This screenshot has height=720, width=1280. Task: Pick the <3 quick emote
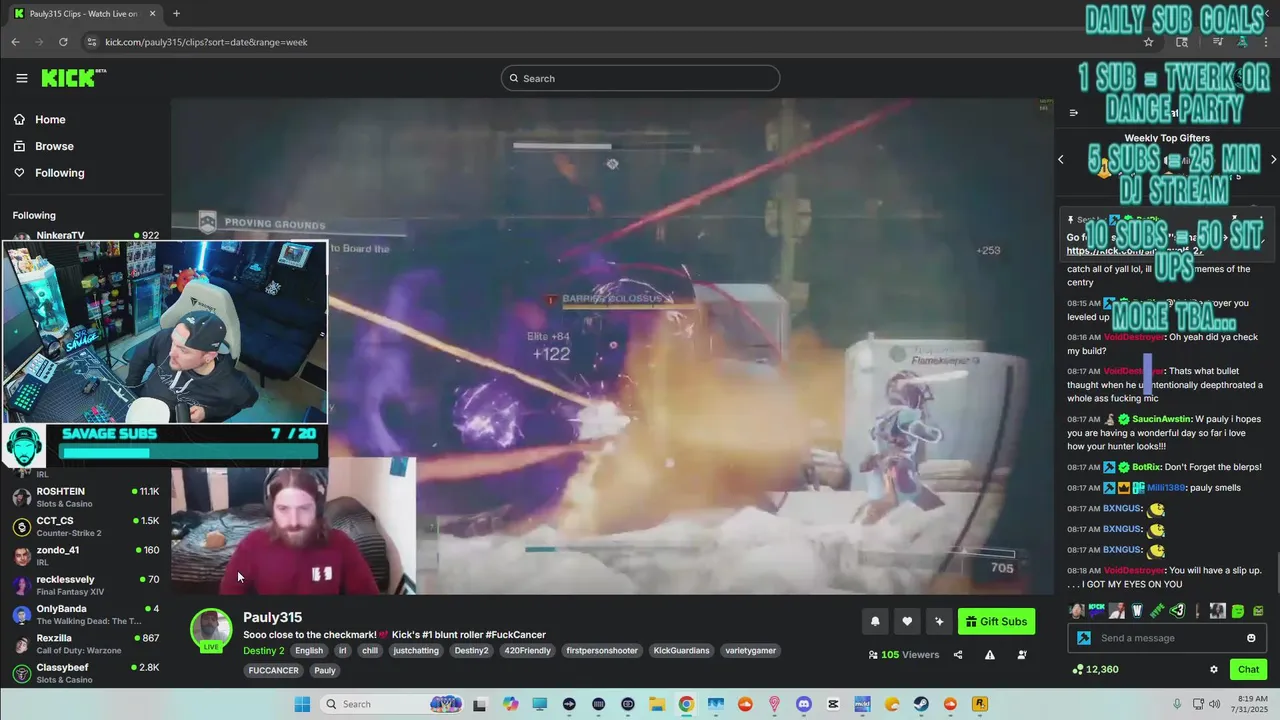click(x=1178, y=610)
